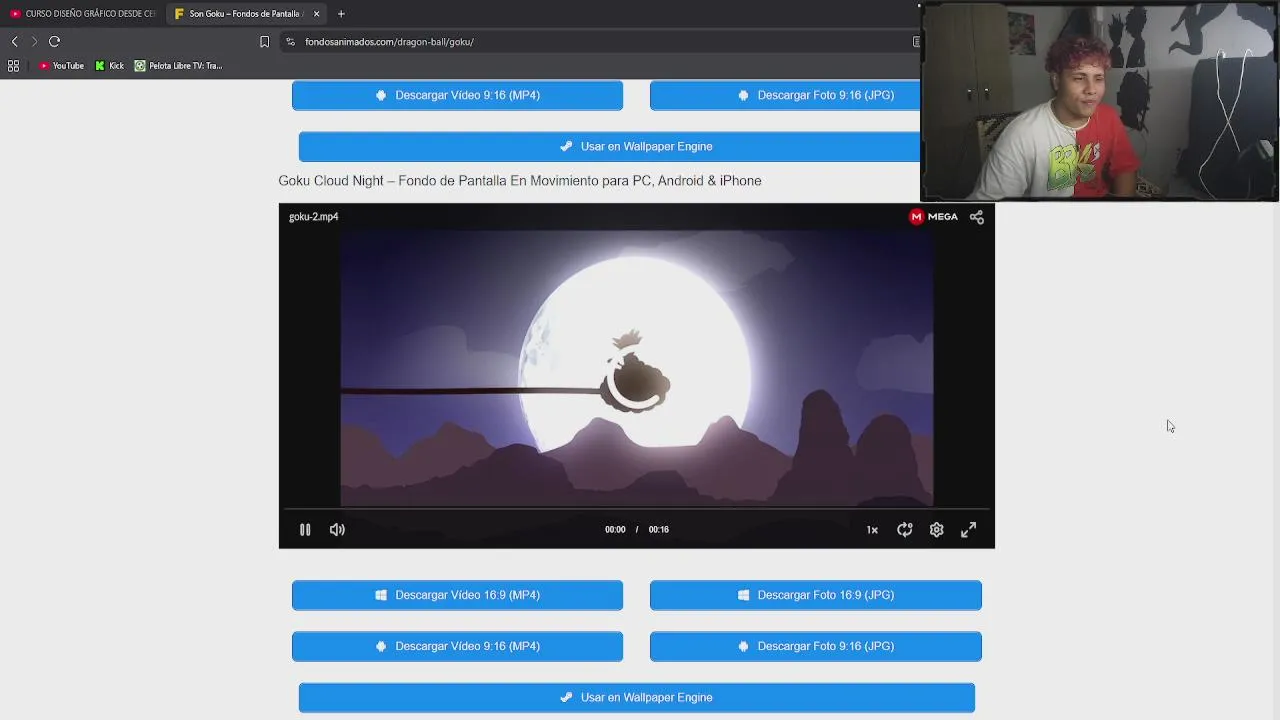Click the MEGA logo in the player
The width and height of the screenshot is (1280, 720).
tap(934, 217)
